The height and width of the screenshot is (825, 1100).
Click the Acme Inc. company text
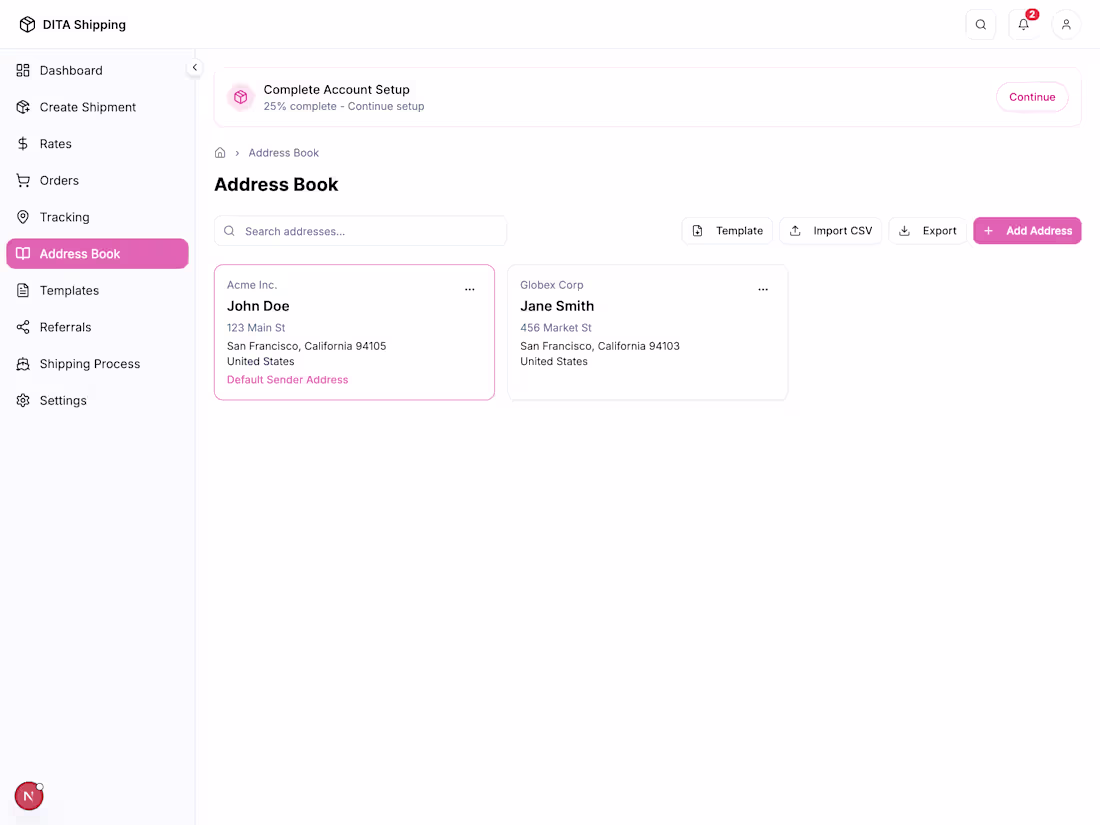(x=252, y=285)
